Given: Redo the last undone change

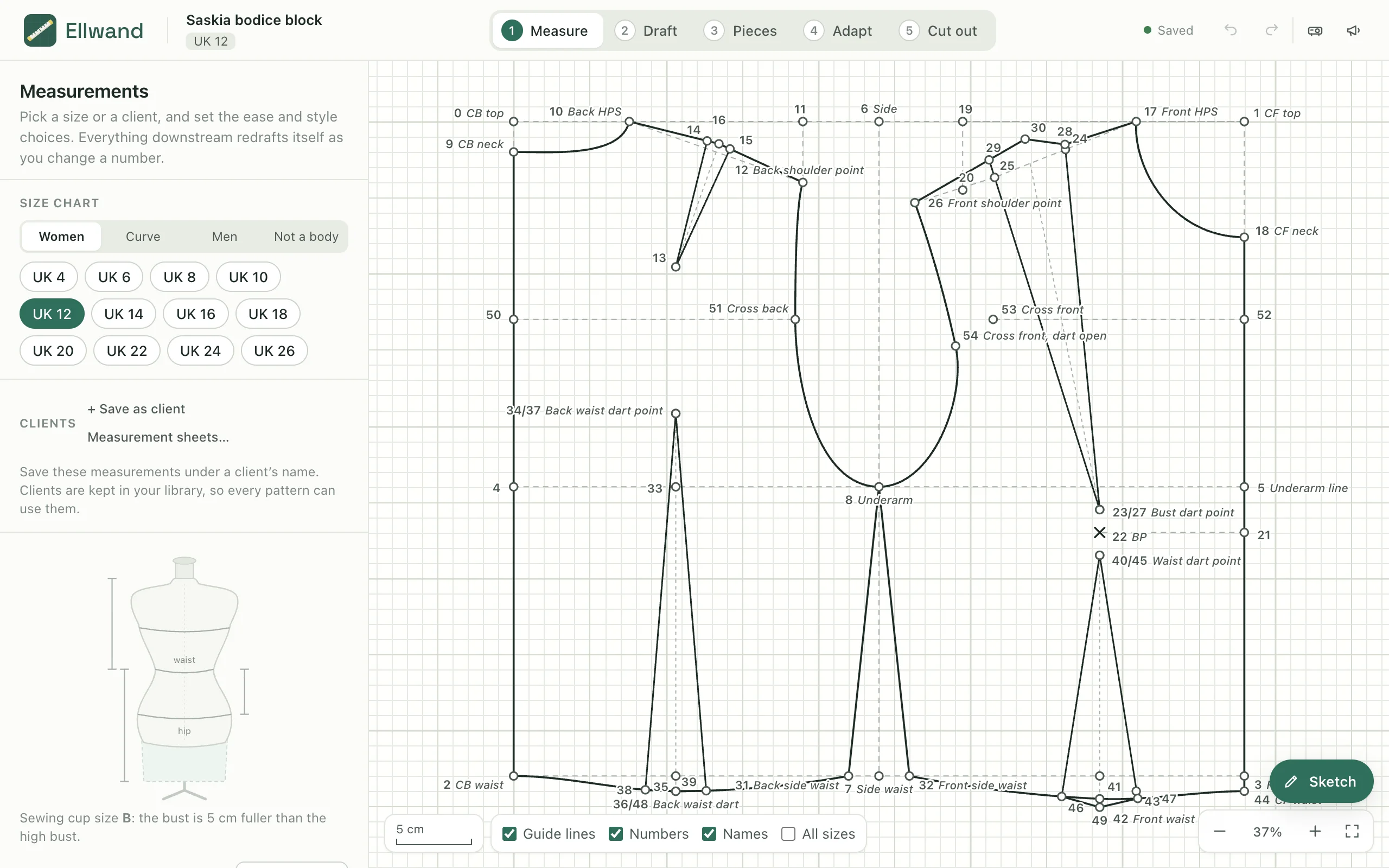Looking at the screenshot, I should click(1271, 30).
